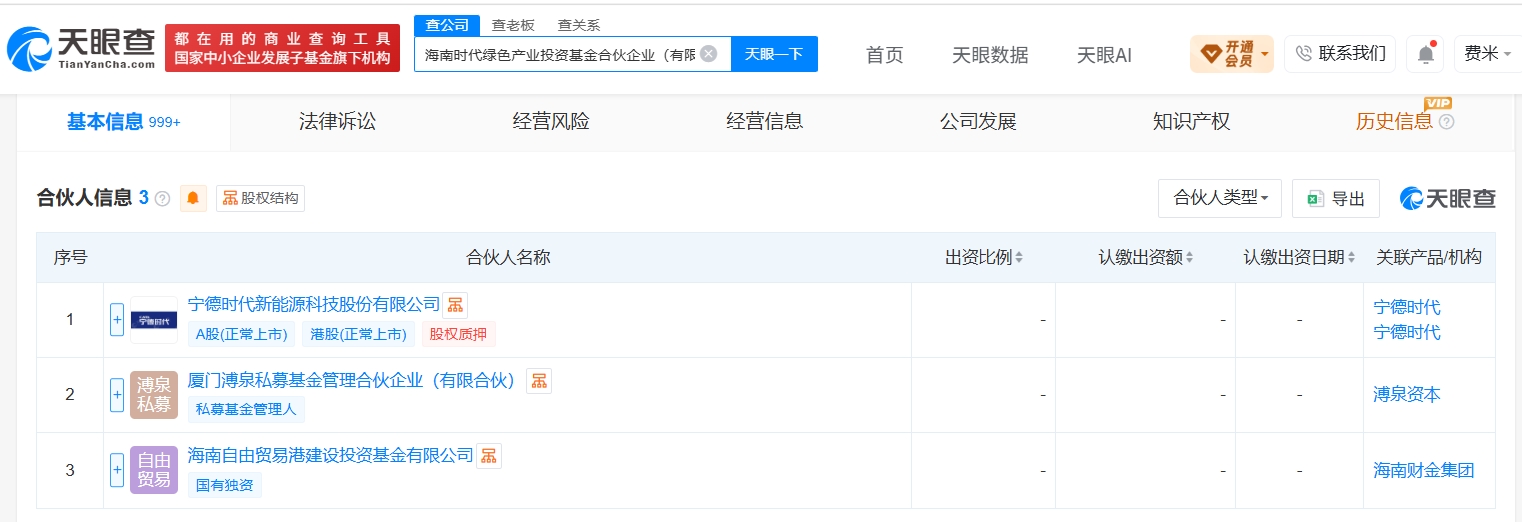Open the 合伙人类型 dropdown filter

[1220, 198]
